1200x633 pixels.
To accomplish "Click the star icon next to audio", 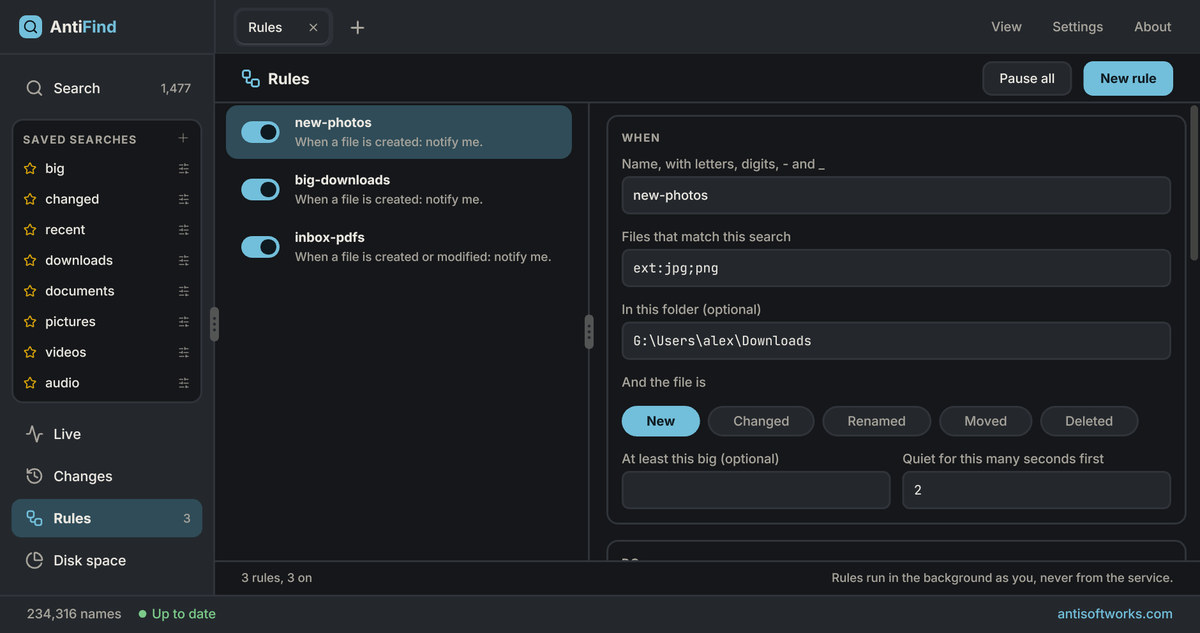I will (x=30, y=383).
